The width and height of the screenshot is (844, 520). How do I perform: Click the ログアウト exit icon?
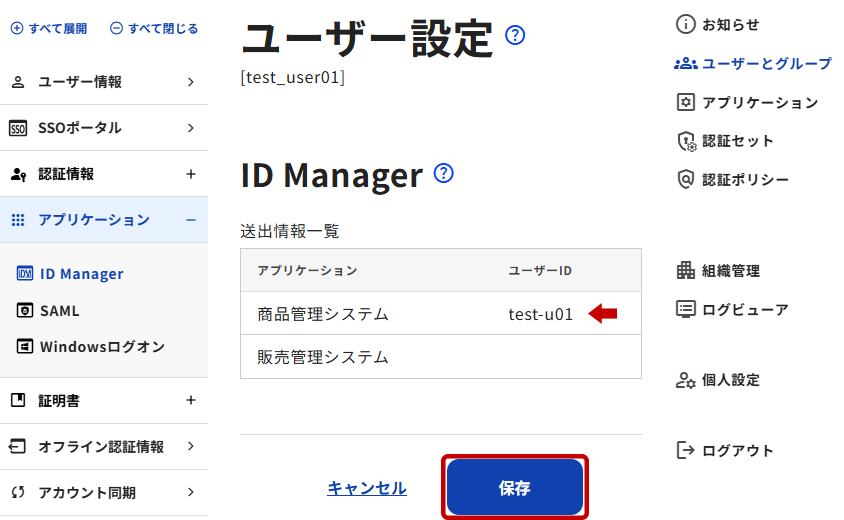pos(685,450)
